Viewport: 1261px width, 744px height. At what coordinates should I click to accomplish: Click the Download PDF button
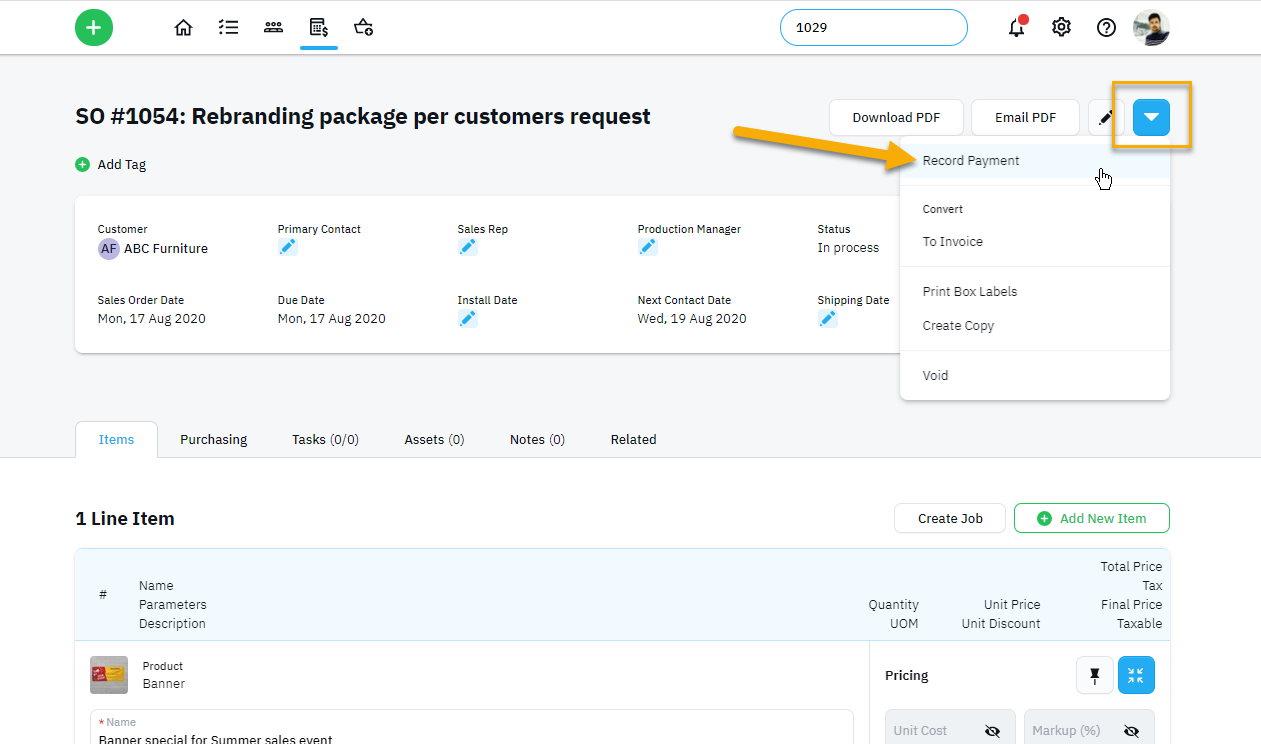click(x=896, y=117)
